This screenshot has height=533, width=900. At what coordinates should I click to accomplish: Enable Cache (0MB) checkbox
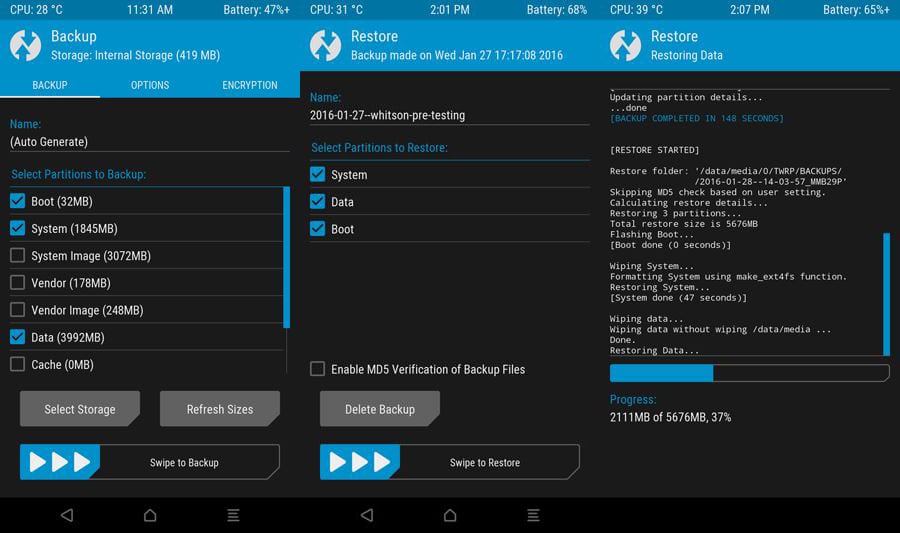[x=18, y=364]
